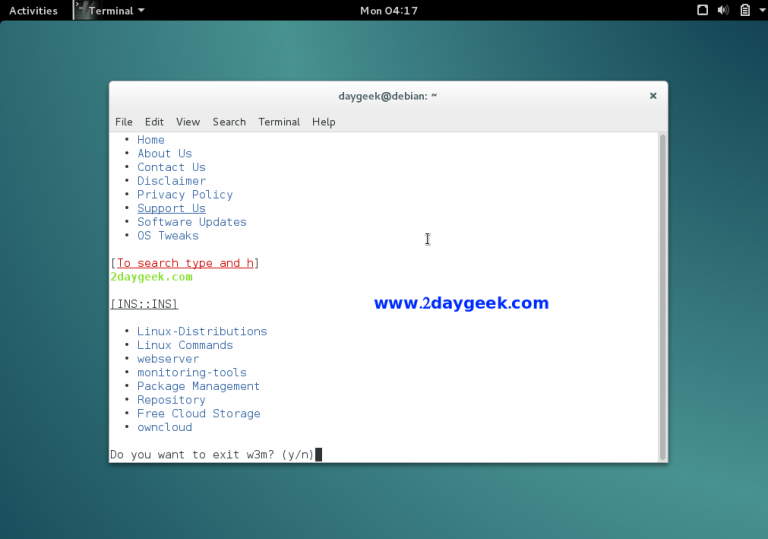Open the Edit menu
The width and height of the screenshot is (768, 539).
pos(154,122)
